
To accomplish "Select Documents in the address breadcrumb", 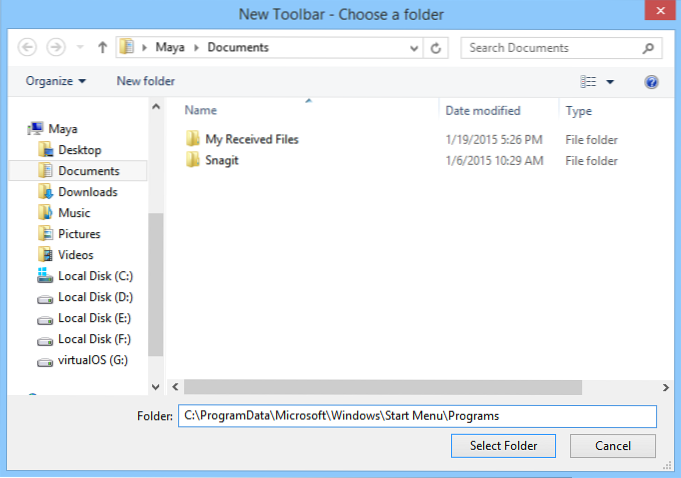I will [238, 47].
